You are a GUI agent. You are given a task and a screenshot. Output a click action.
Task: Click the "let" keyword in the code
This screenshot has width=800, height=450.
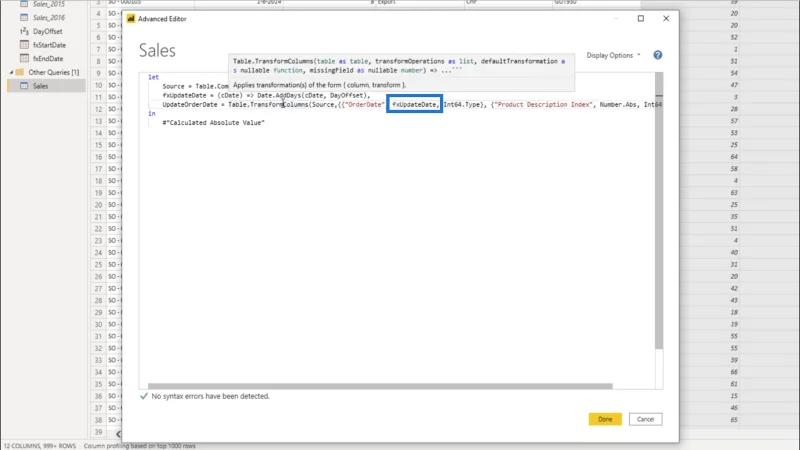coord(154,77)
